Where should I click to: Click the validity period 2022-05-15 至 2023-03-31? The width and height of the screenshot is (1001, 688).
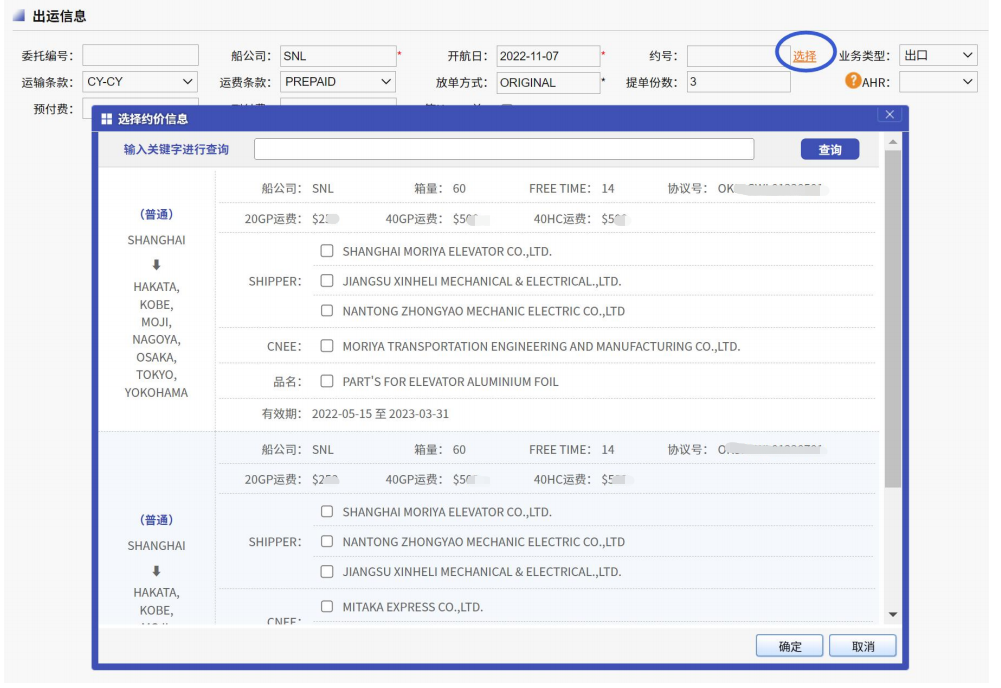(x=380, y=414)
